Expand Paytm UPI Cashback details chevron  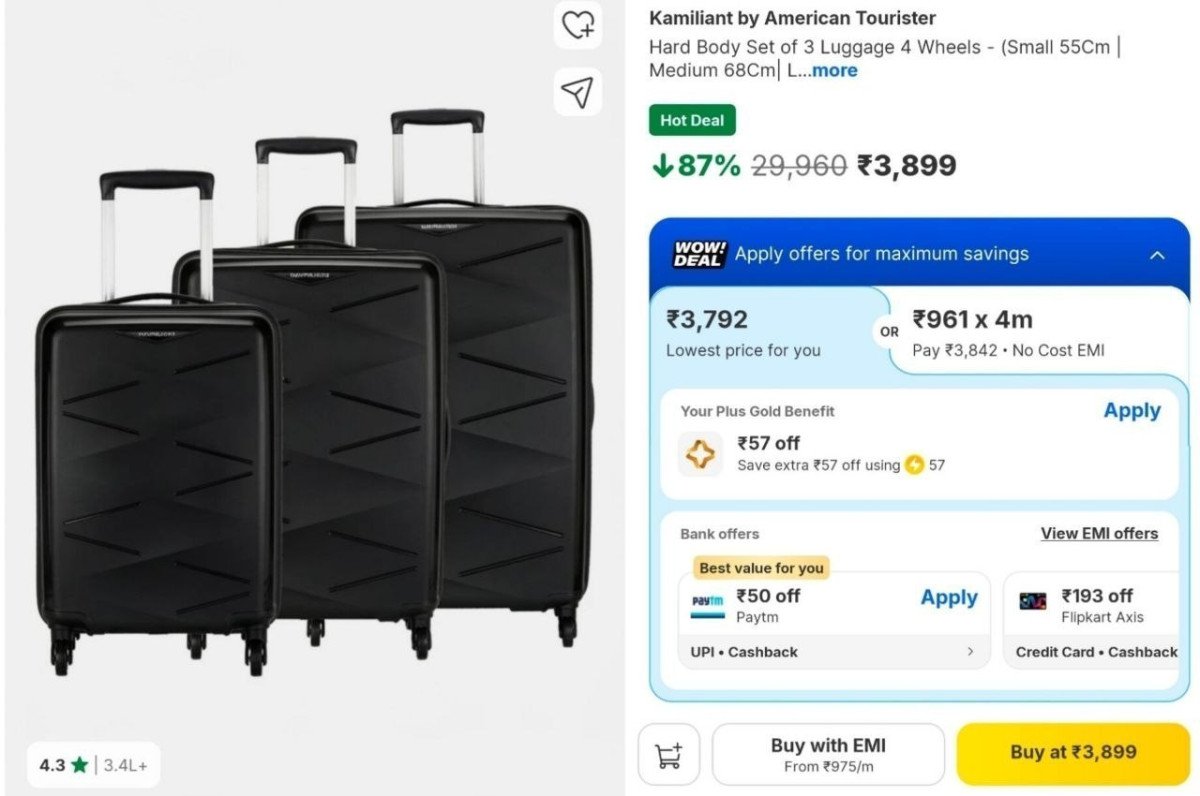pos(970,652)
